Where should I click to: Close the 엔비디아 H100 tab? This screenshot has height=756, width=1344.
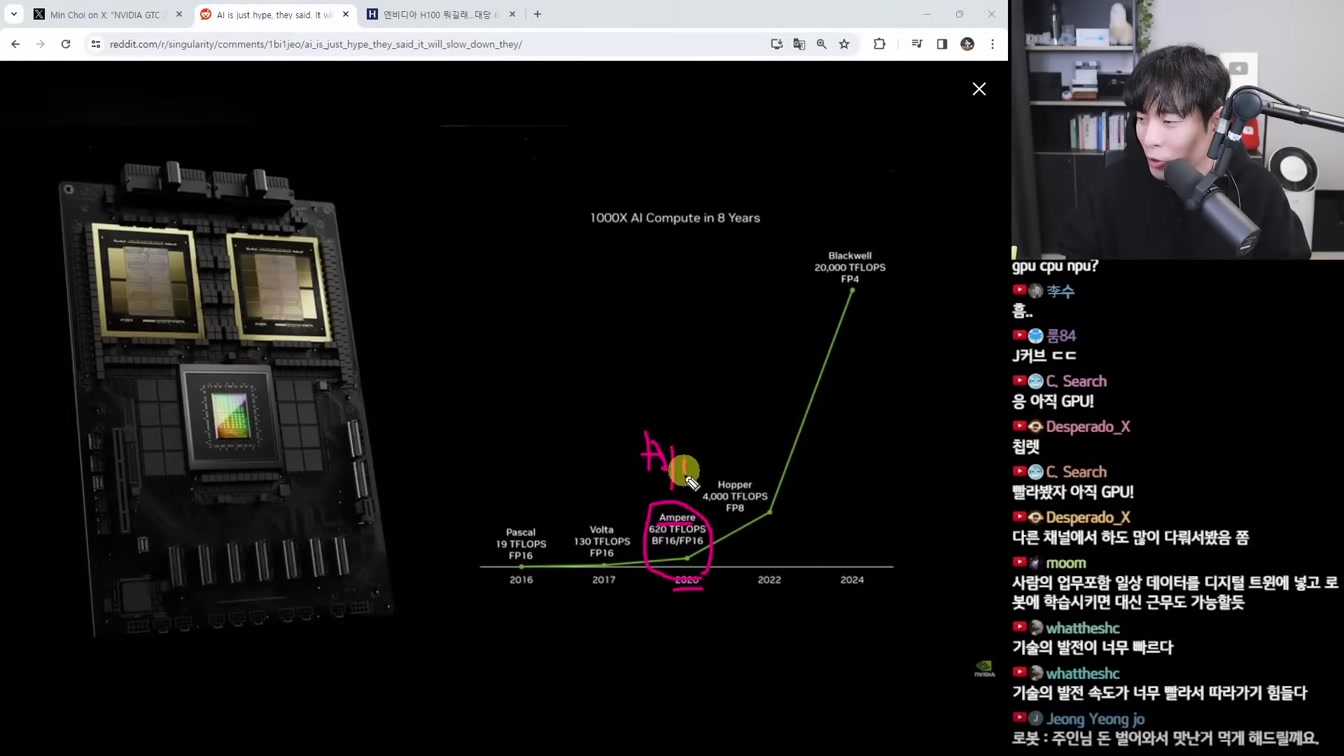[512, 15]
